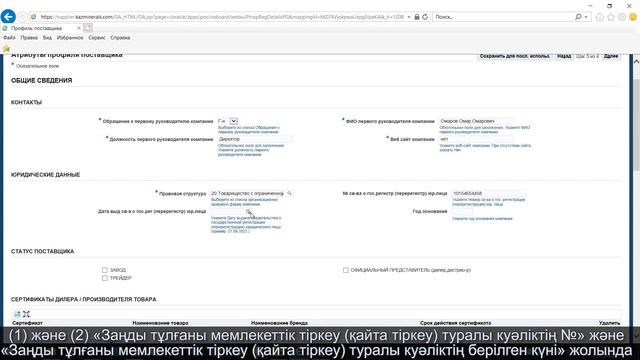Open the Справка menu

coord(120,38)
